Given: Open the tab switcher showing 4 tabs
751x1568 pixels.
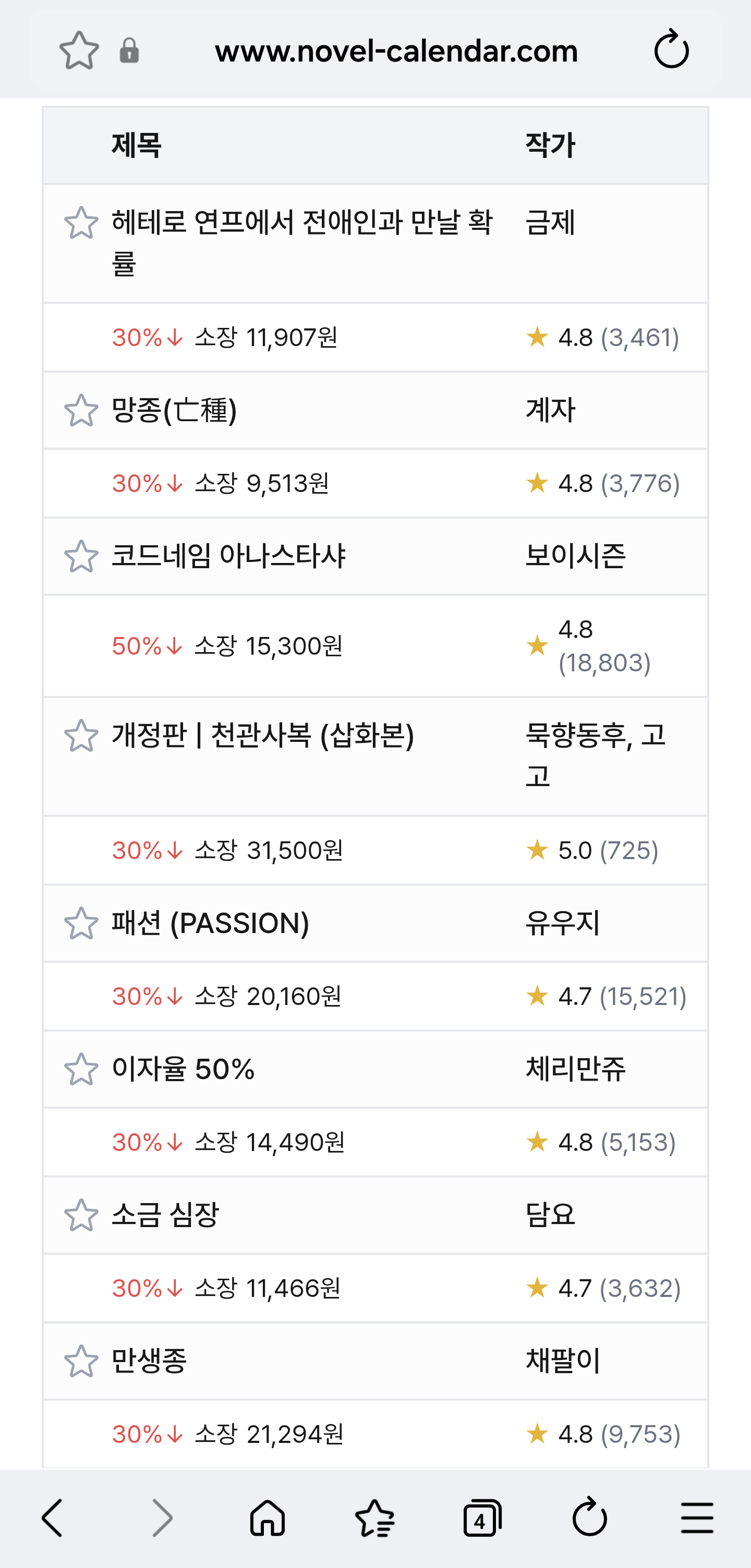Looking at the screenshot, I should [x=482, y=1518].
